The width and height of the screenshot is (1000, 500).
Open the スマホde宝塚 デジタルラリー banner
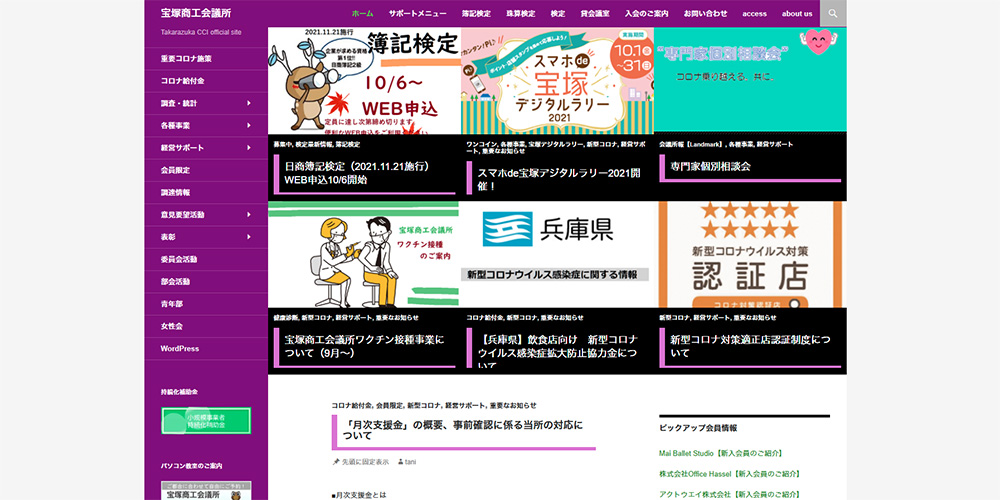tap(556, 80)
